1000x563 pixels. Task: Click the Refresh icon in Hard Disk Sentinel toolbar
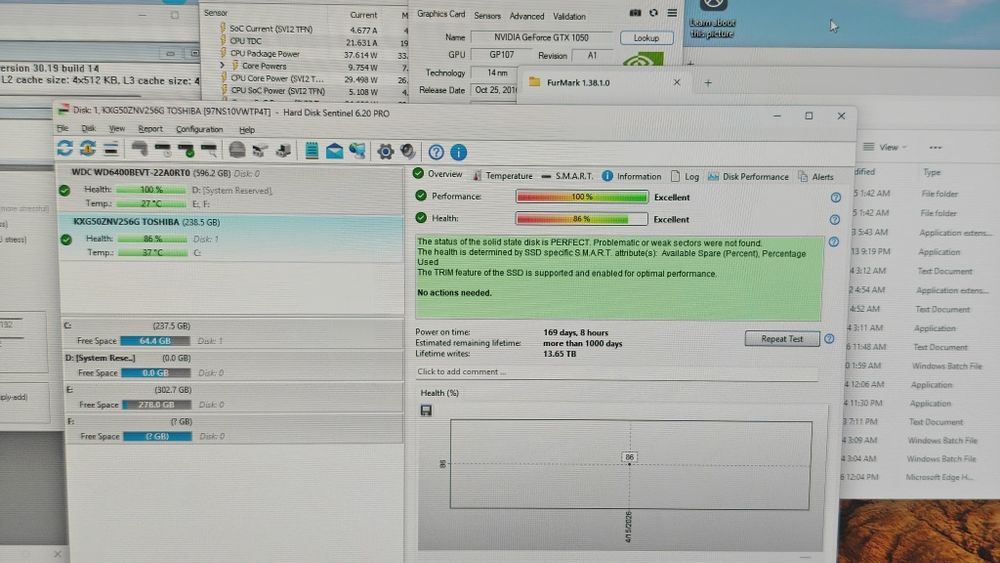(x=64, y=149)
